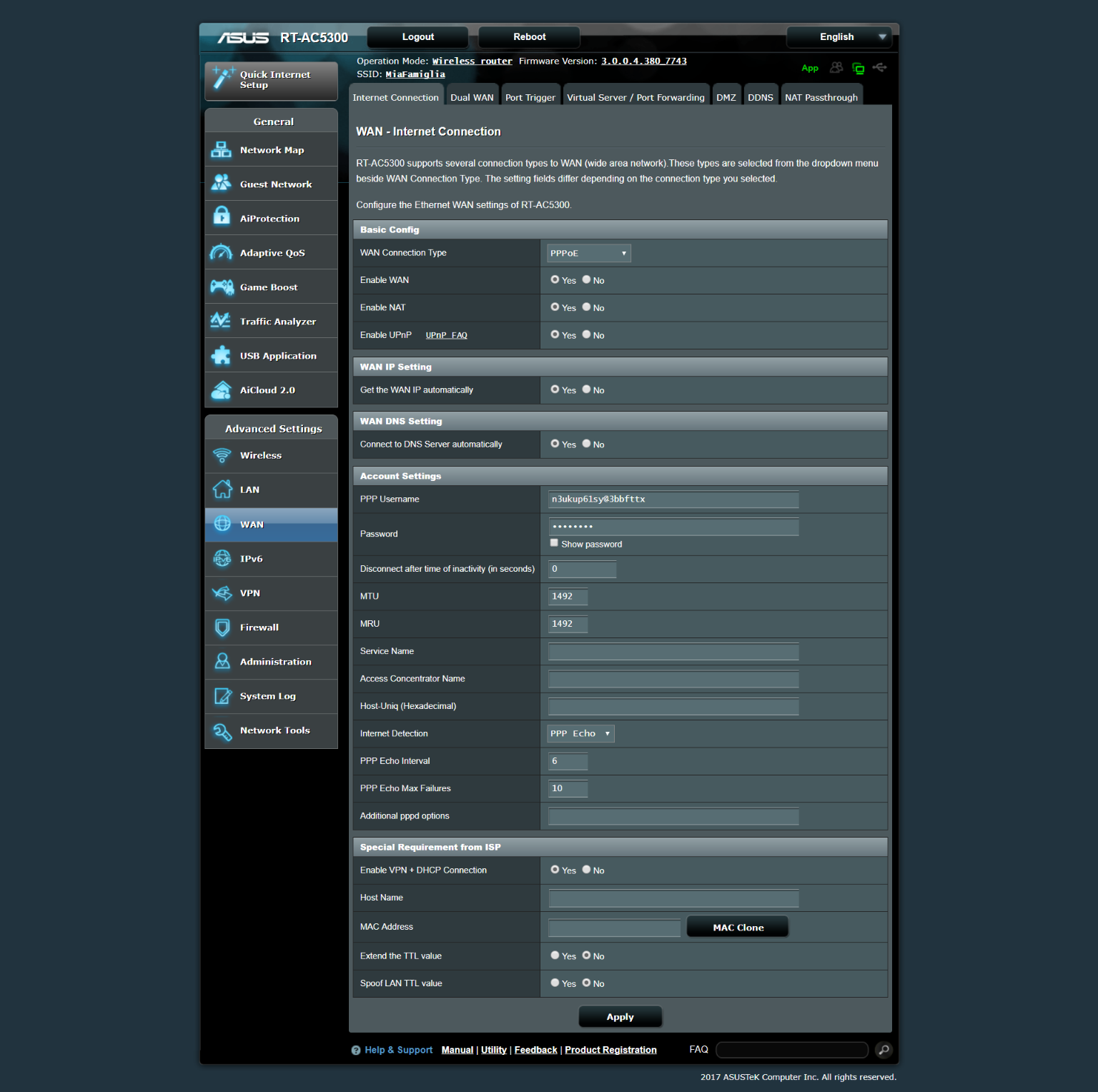
Task: Click the Logout button
Action: pyautogui.click(x=417, y=37)
